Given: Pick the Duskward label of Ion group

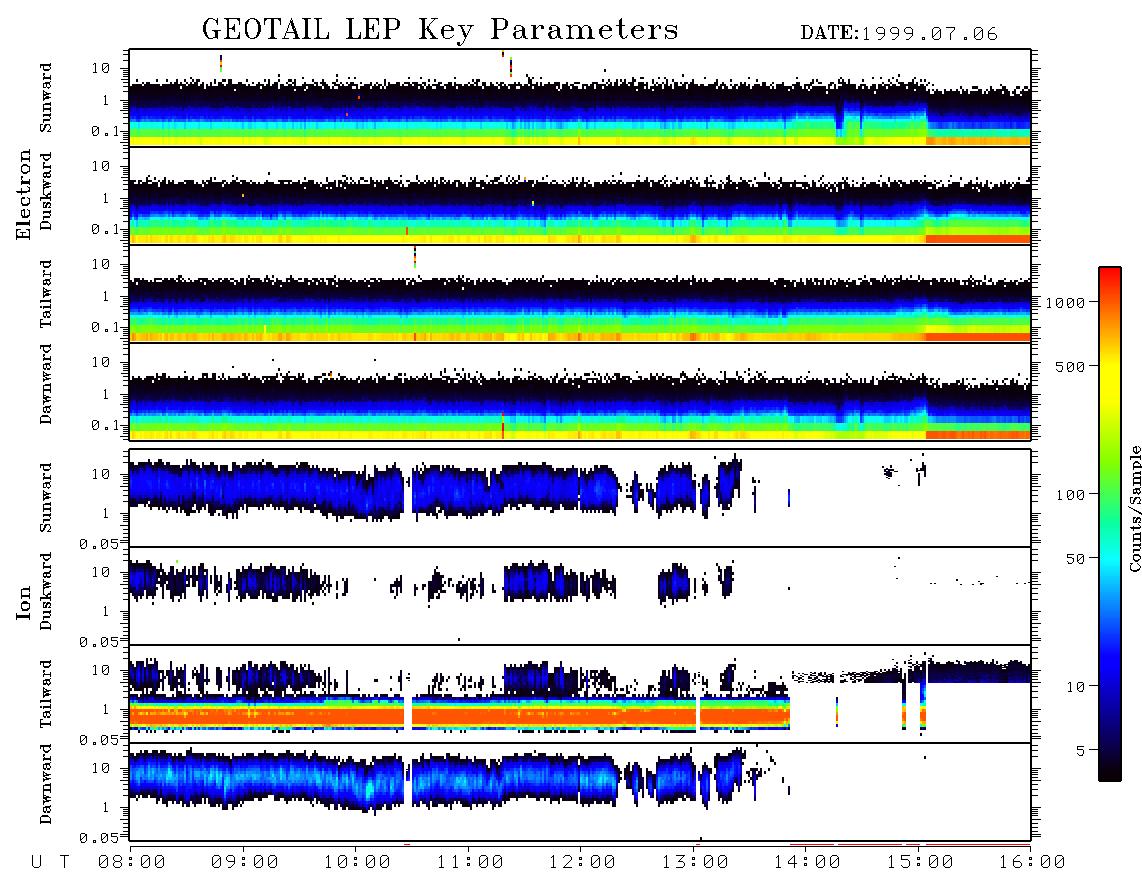Looking at the screenshot, I should click(46, 591).
